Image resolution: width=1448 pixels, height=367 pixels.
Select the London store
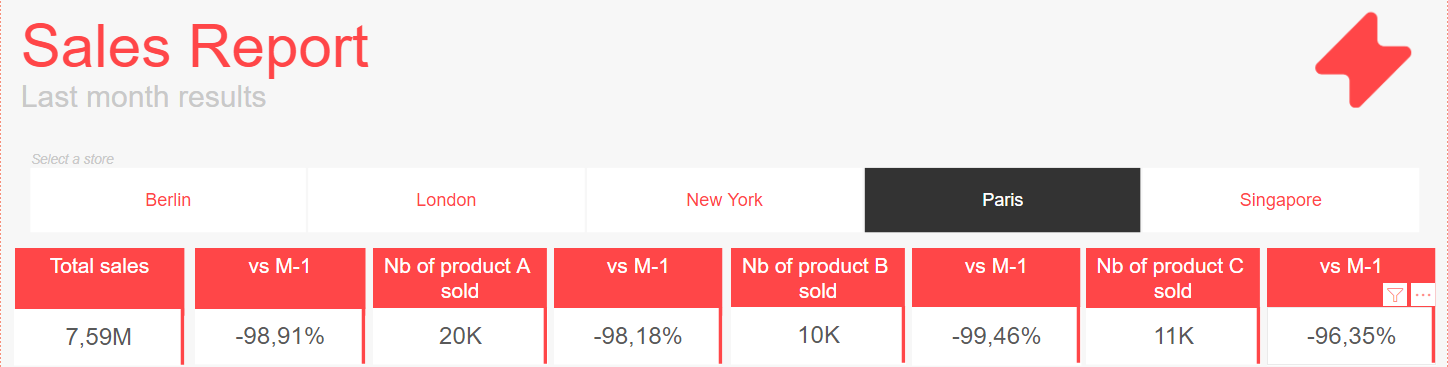click(x=446, y=200)
